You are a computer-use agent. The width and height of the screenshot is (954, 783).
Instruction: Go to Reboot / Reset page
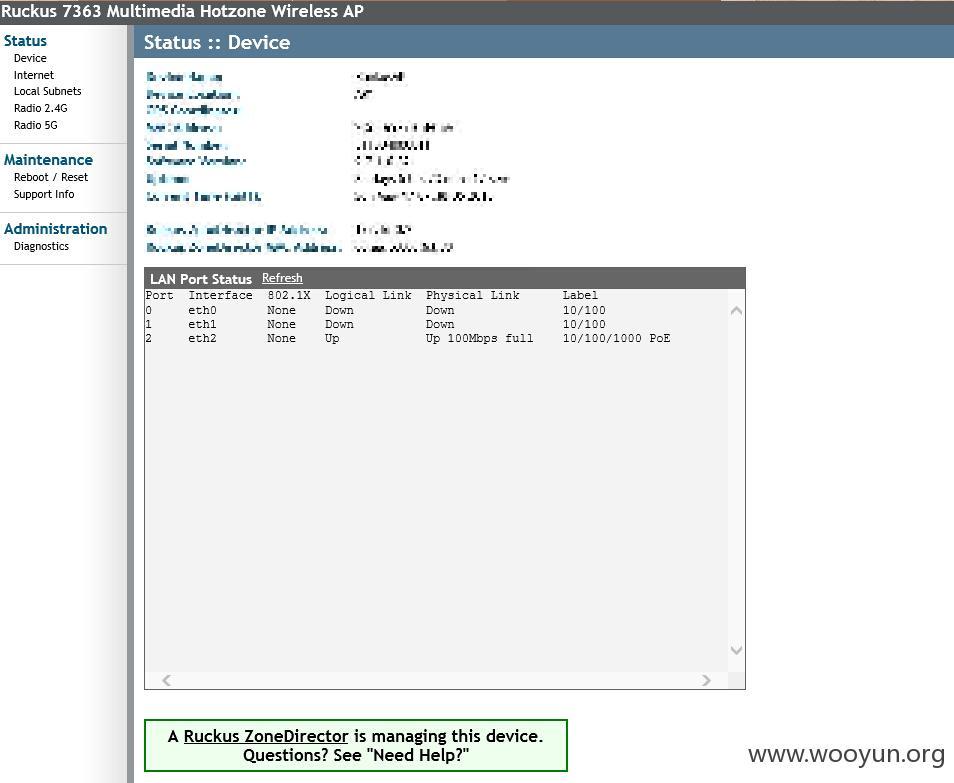(x=50, y=178)
